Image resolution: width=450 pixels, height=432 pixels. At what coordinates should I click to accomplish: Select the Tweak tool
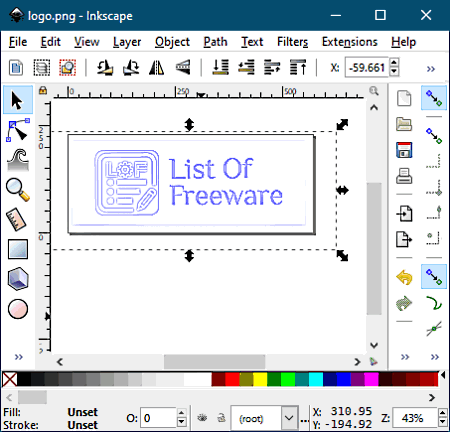point(18,160)
